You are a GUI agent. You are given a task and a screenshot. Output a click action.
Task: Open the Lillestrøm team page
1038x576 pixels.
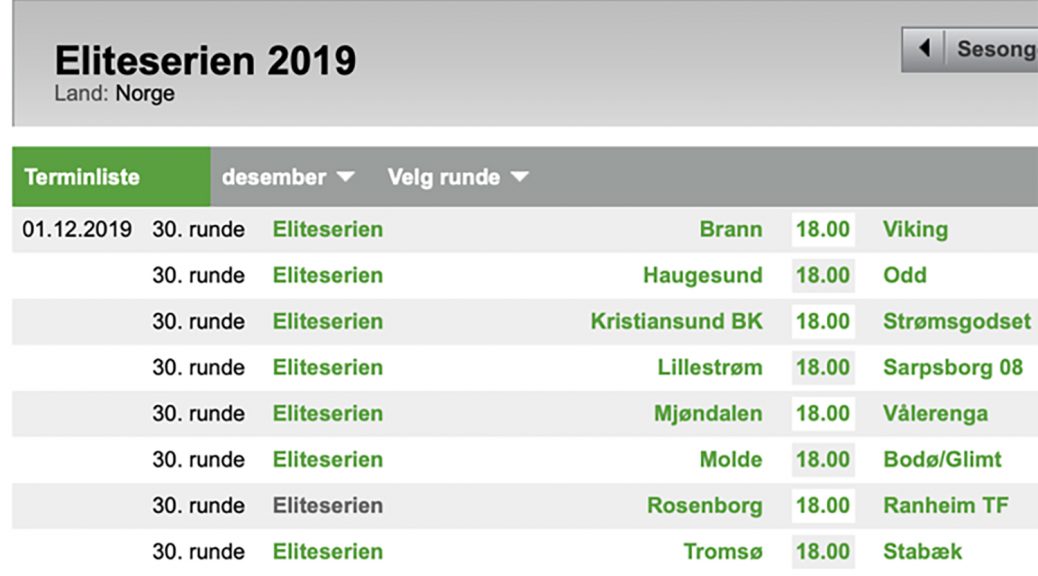(709, 367)
